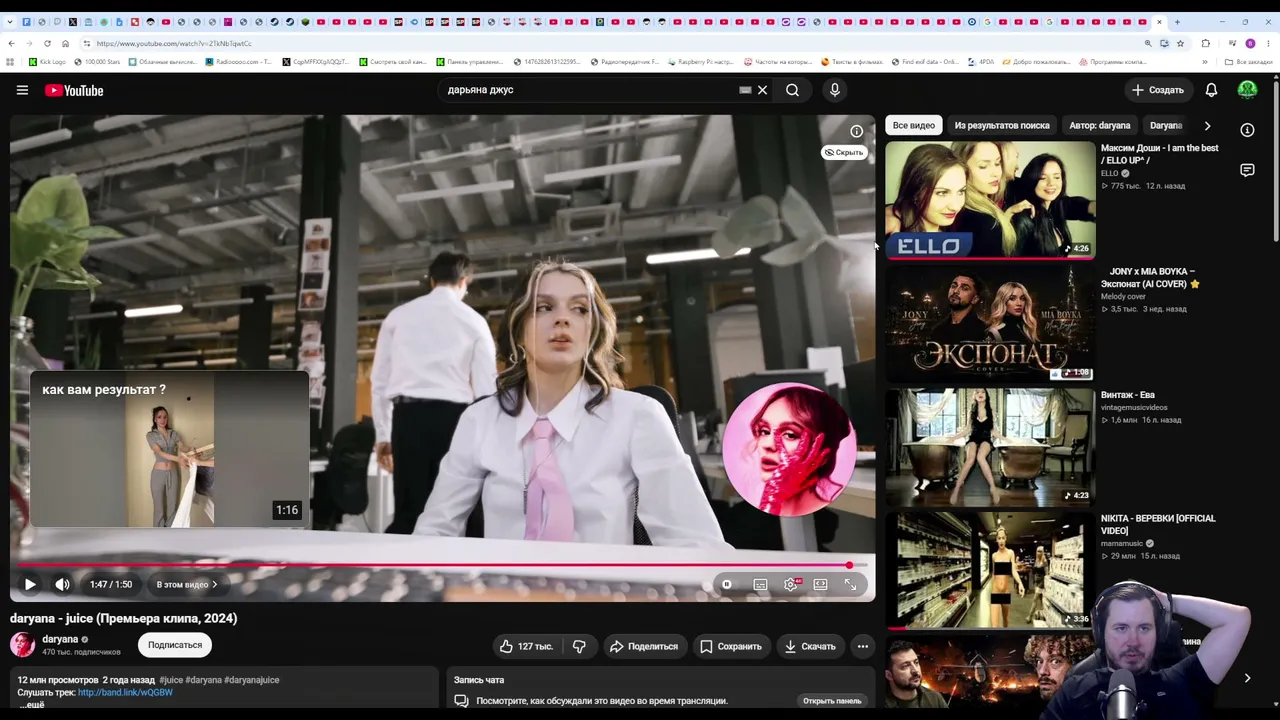Save the video with Сохранить
Screen dimensions: 1280x720
731,646
